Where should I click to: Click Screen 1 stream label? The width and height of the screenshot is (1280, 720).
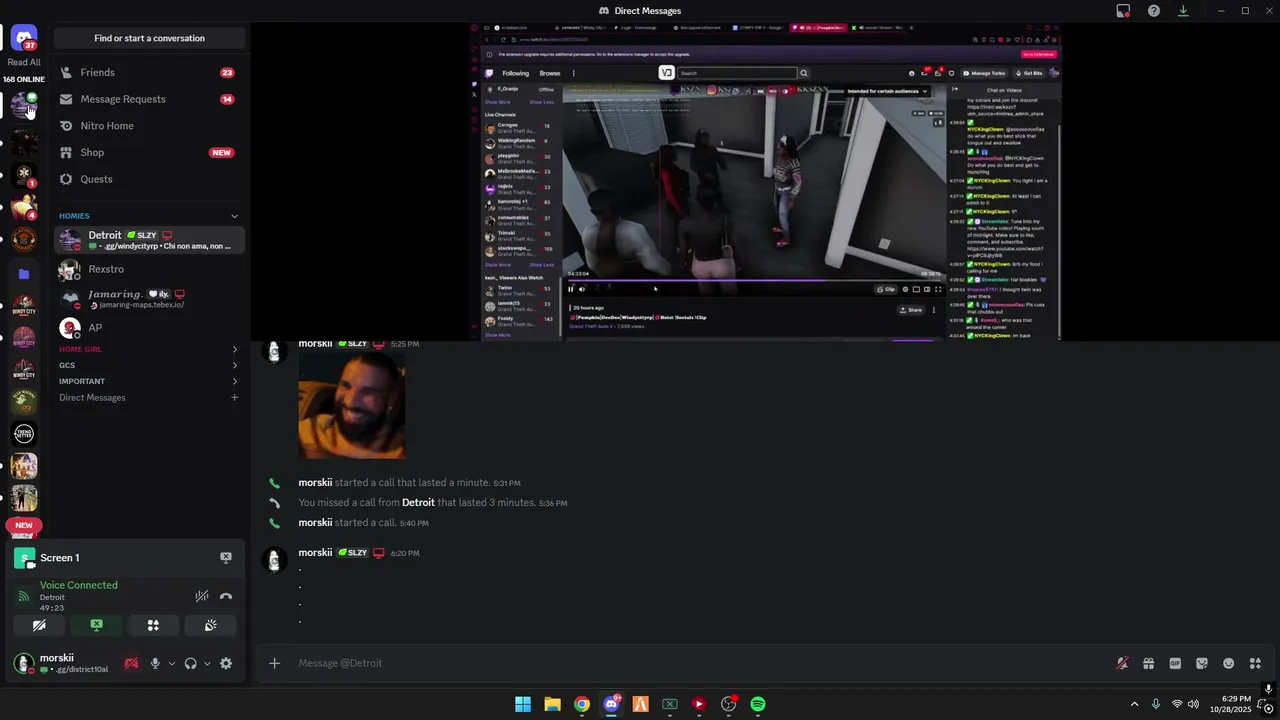60,558
